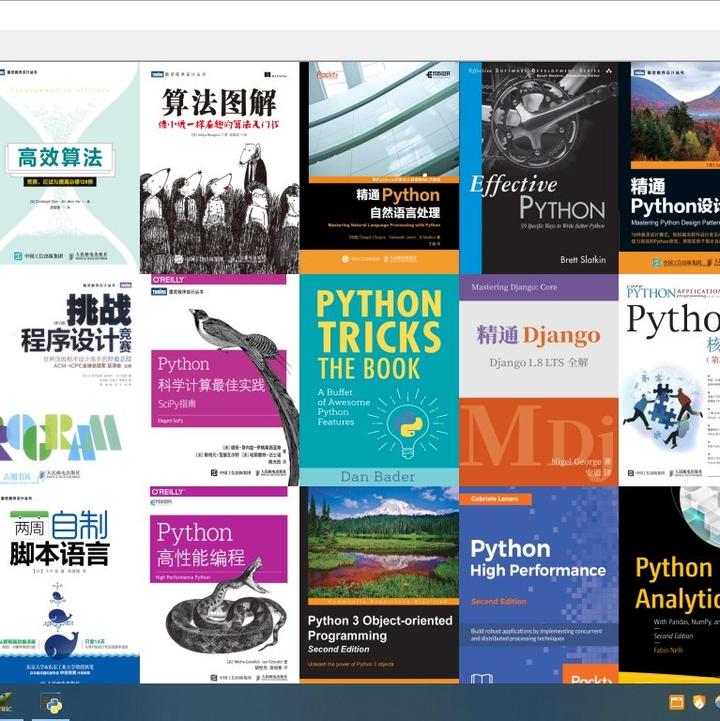Image resolution: width=720 pixels, height=721 pixels.
Task: Open the Python app icon in taskbar
Action: [x=53, y=705]
